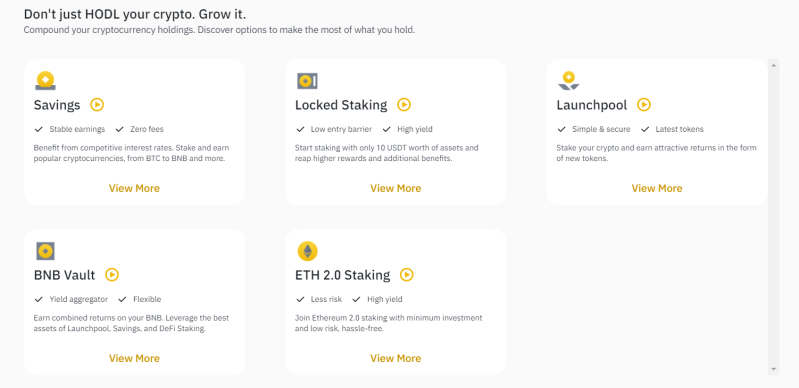Play the Locked Staking video
This screenshot has height=388, width=799.
coord(404,105)
